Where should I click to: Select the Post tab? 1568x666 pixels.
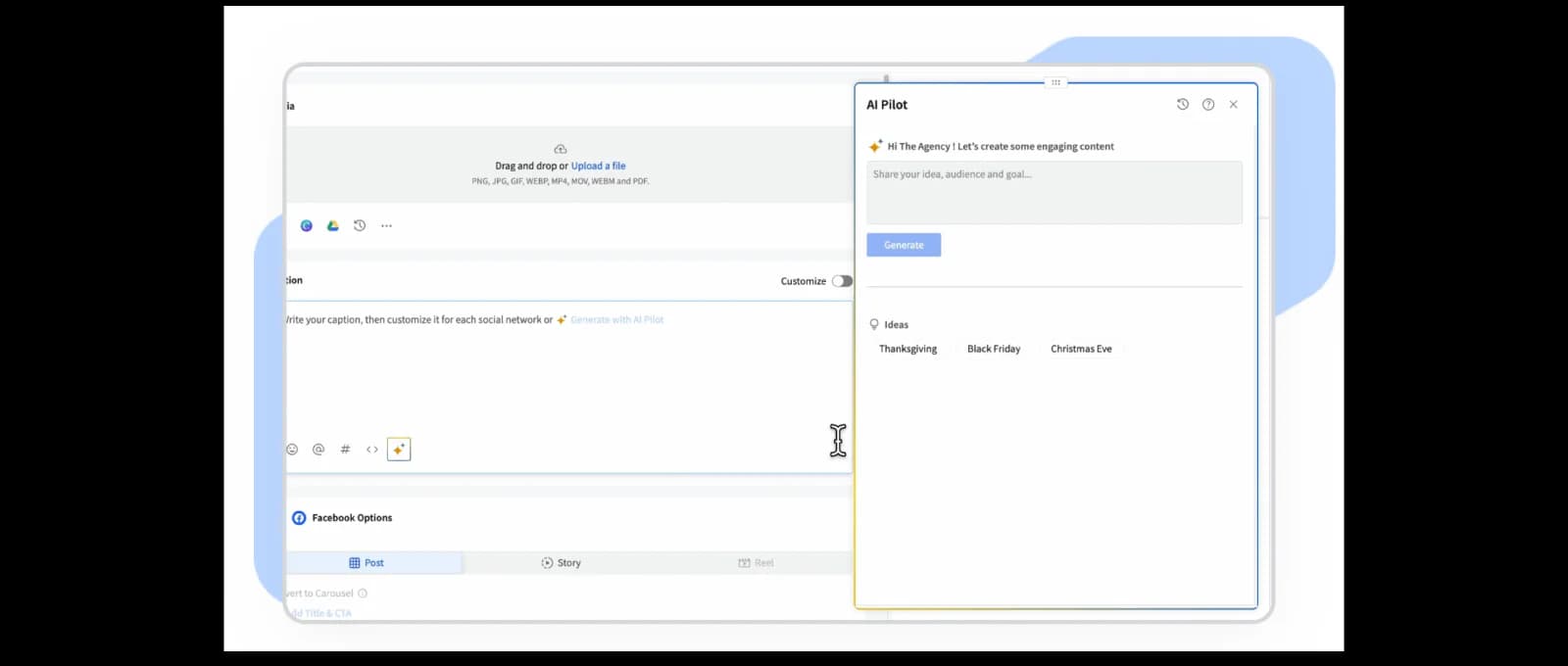pyautogui.click(x=374, y=563)
